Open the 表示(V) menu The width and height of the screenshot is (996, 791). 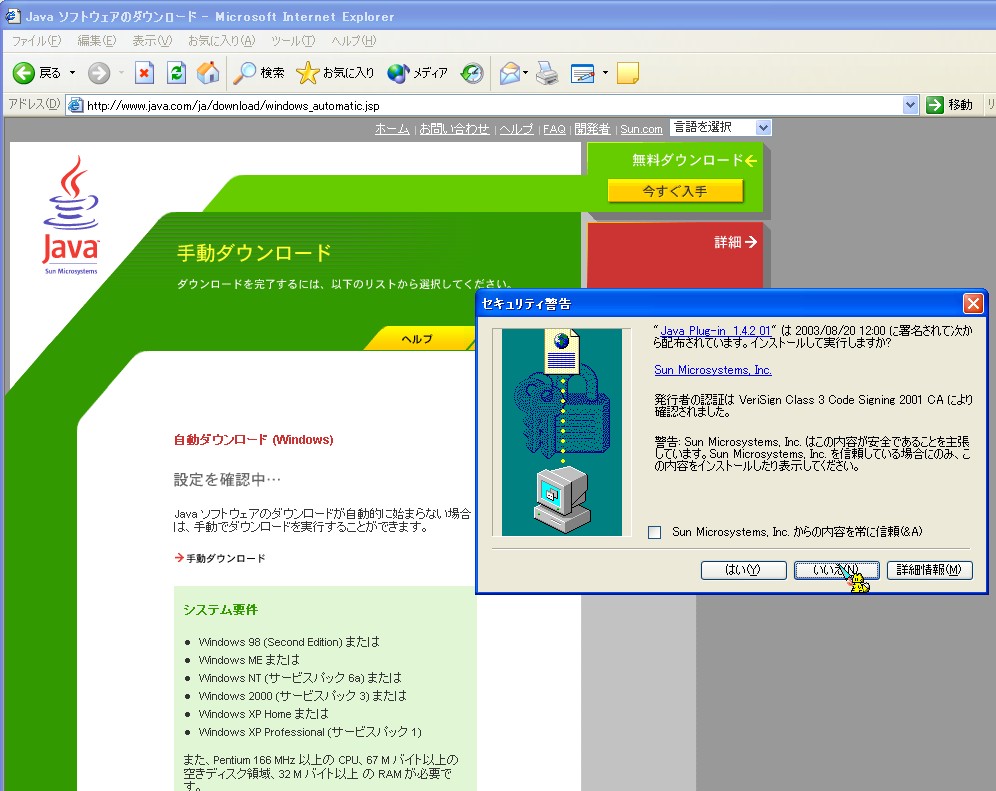click(x=152, y=40)
